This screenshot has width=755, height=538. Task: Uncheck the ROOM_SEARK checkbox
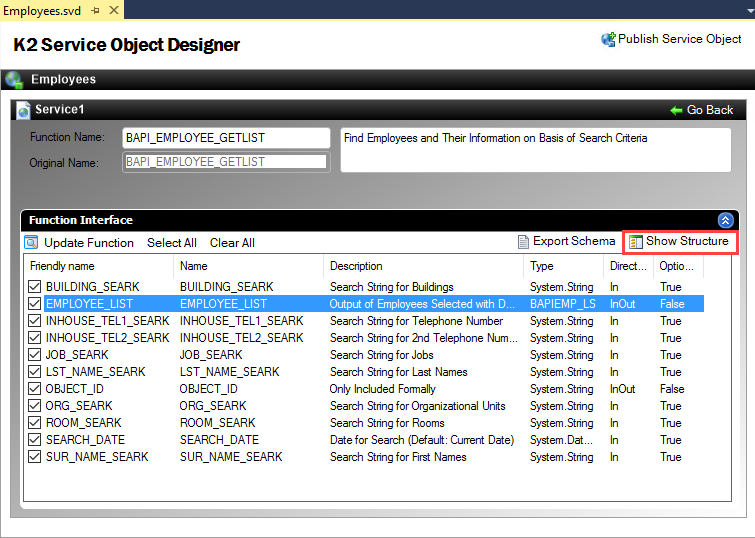34,423
